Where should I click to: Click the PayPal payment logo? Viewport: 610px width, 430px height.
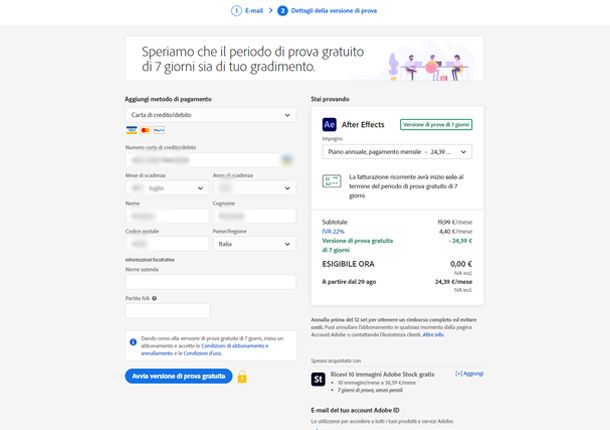159,130
